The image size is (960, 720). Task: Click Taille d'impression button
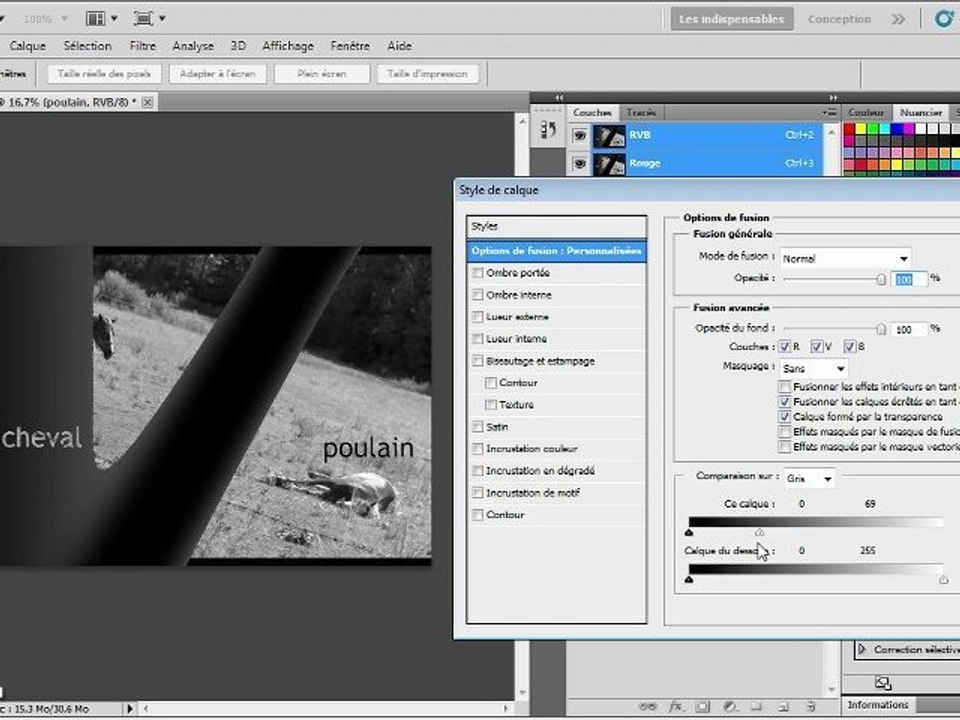[427, 74]
